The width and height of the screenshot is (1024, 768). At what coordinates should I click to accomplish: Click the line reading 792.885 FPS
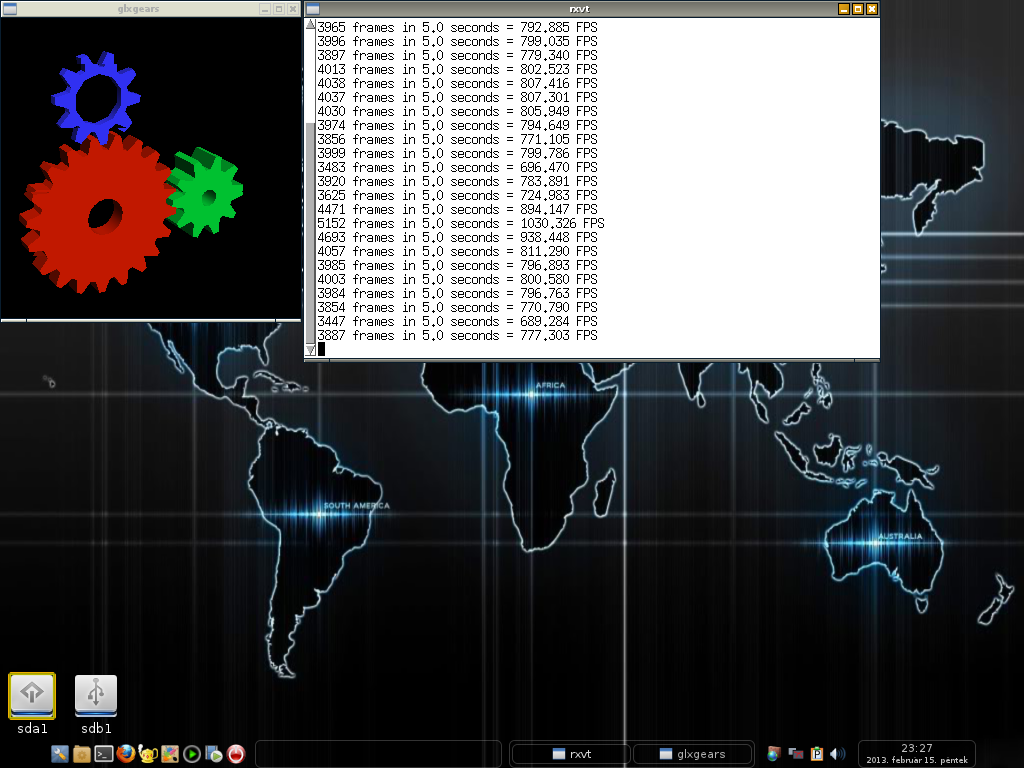tap(457, 27)
